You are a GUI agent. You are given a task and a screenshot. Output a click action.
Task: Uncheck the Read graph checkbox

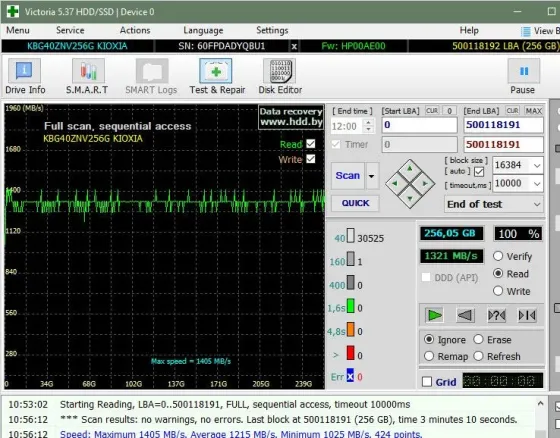311,144
